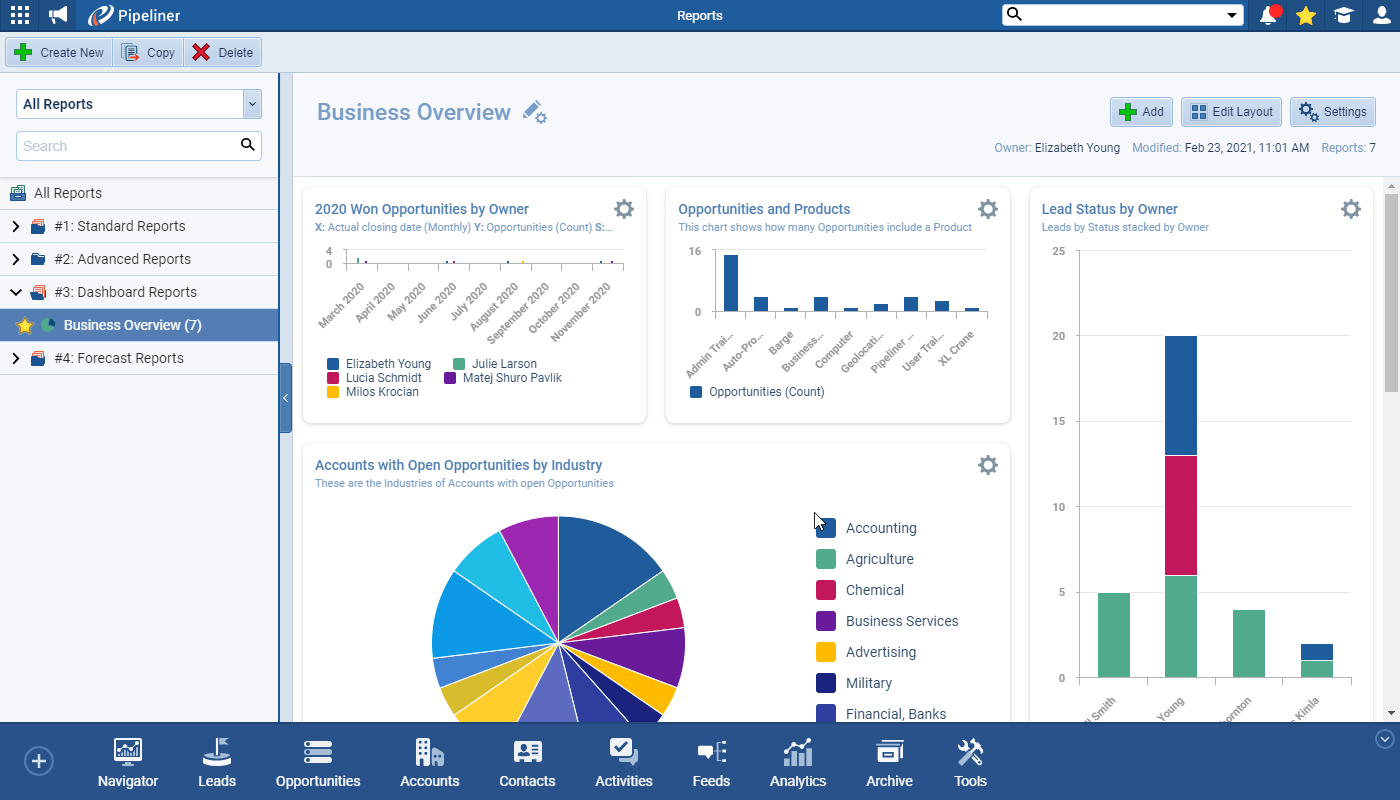Open the All Reports dropdown

(252, 104)
